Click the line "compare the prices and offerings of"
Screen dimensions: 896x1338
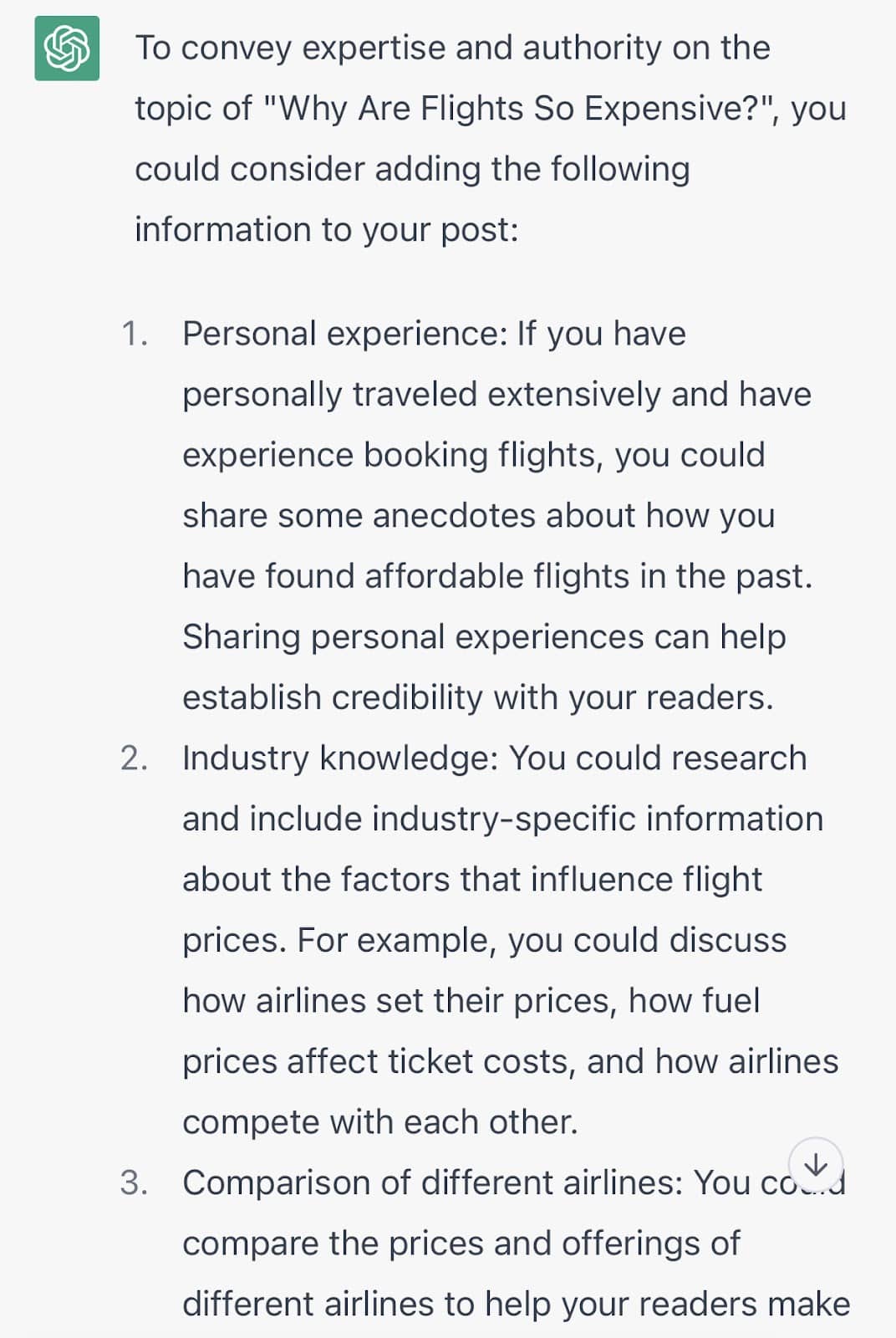[x=461, y=1243]
